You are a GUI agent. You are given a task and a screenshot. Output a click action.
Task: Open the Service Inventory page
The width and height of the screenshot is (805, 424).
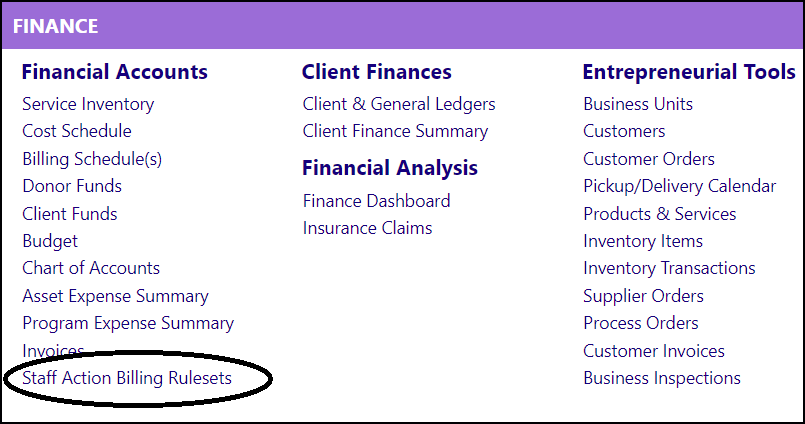pyautogui.click(x=88, y=104)
